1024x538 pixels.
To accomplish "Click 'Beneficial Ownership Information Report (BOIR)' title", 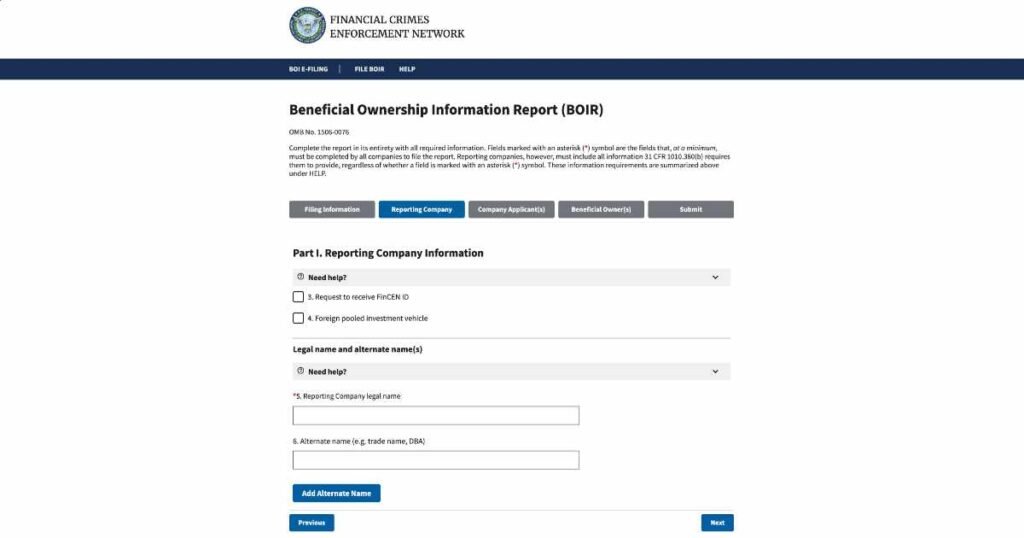I will pos(446,110).
